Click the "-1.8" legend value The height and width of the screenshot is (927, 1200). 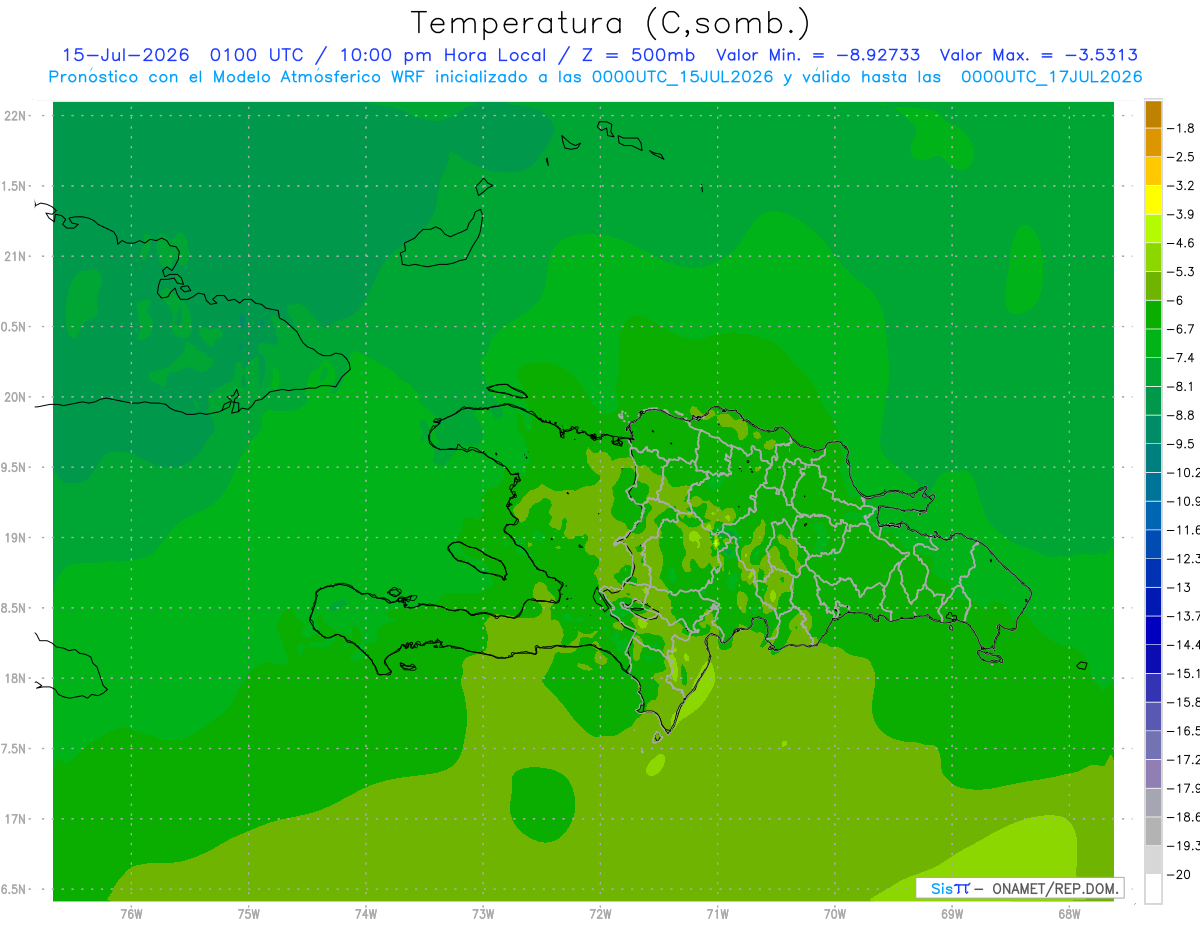[1182, 128]
